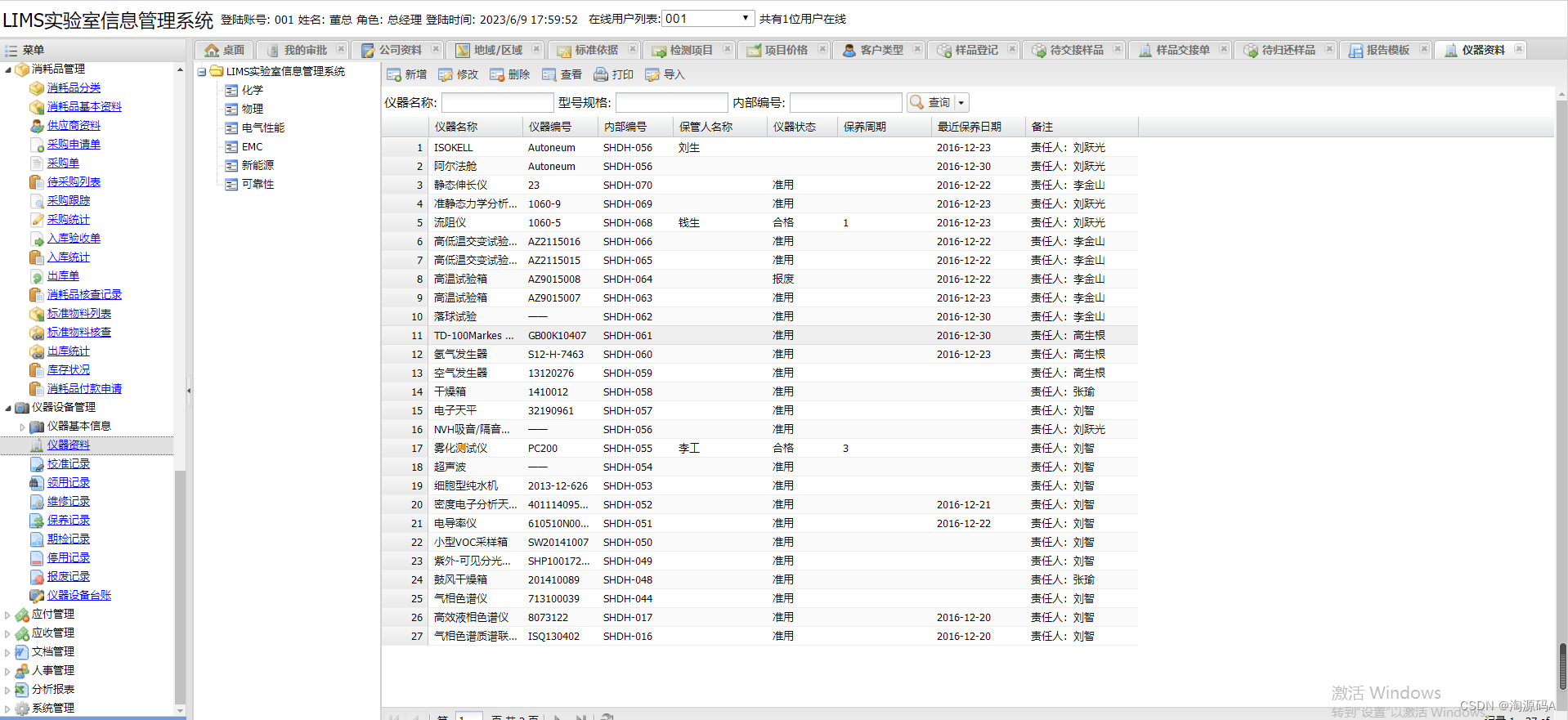This screenshot has height=720, width=1568.
Task: Collapse the 消耗品管理 menu group
Action: click(x=8, y=69)
